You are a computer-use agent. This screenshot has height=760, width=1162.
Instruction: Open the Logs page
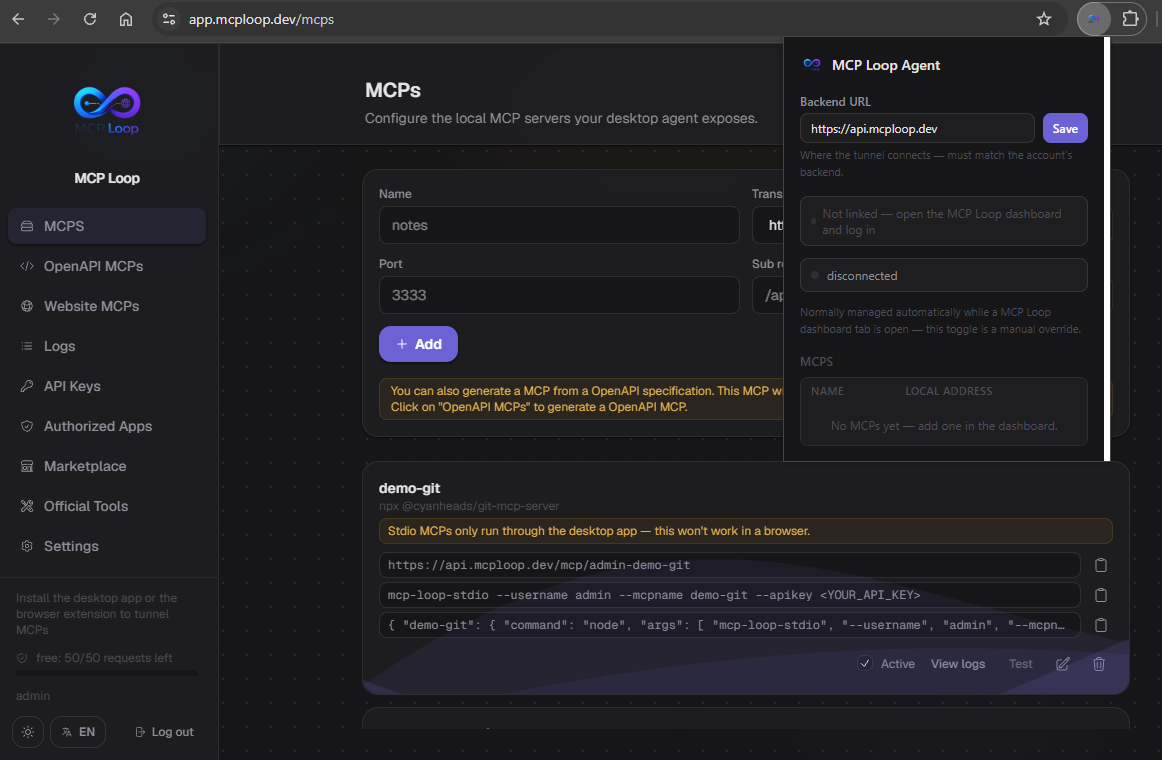[x=107, y=346]
